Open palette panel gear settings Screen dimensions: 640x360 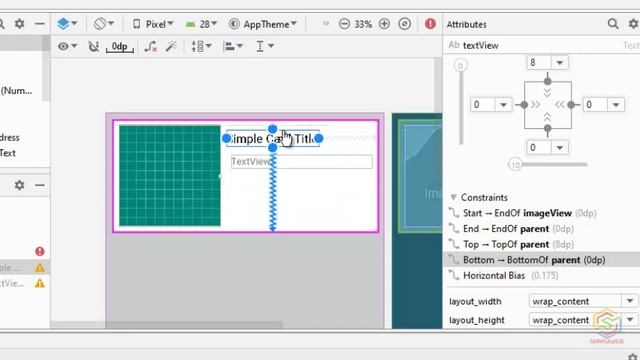click(19, 24)
